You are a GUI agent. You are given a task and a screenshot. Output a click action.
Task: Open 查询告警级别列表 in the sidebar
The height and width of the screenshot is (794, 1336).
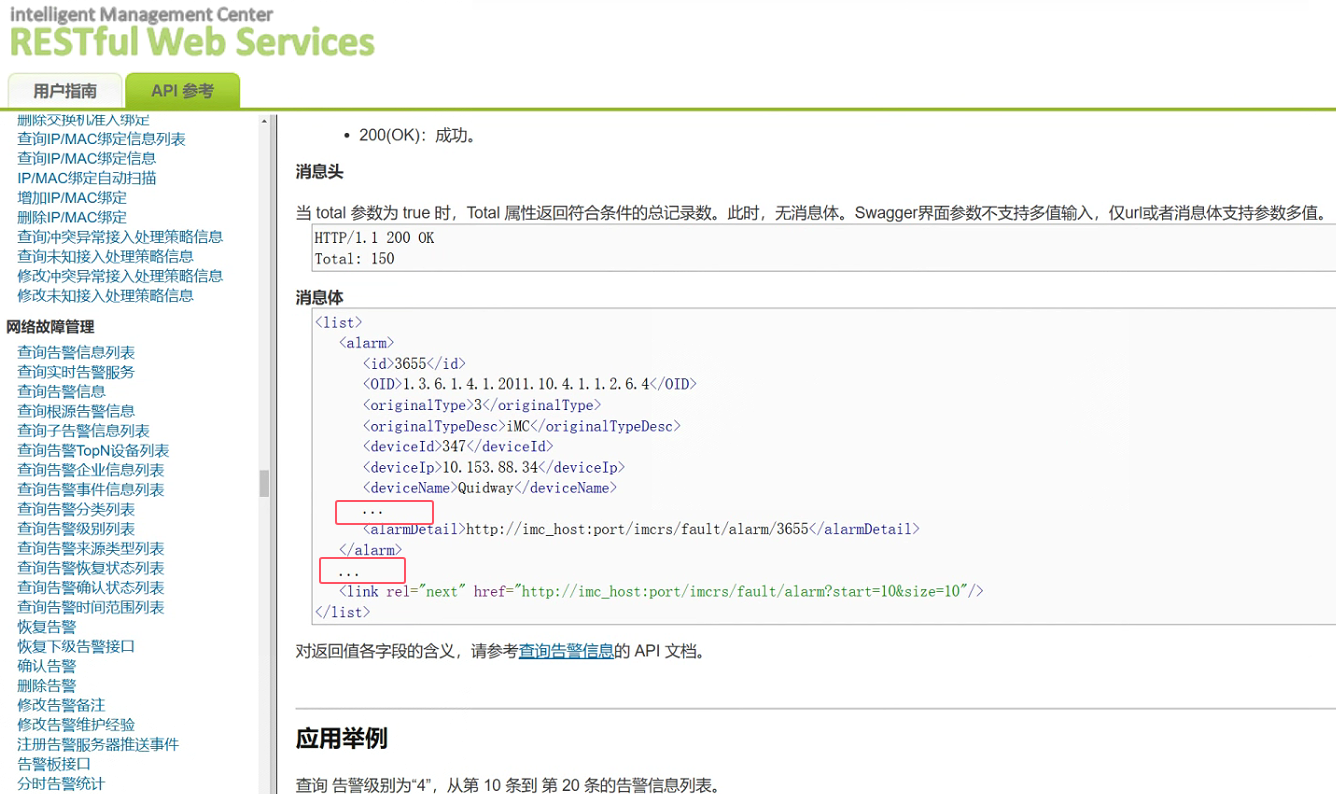click(x=76, y=529)
